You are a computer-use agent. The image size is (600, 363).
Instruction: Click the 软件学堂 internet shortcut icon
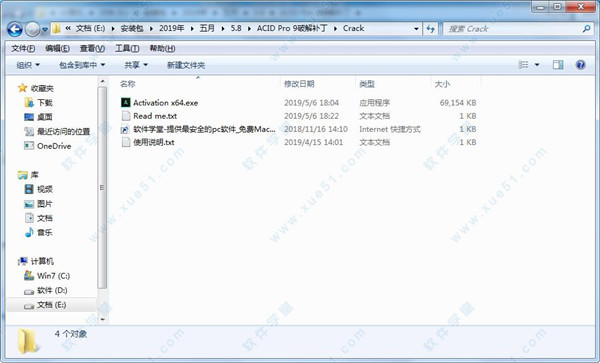coord(126,129)
